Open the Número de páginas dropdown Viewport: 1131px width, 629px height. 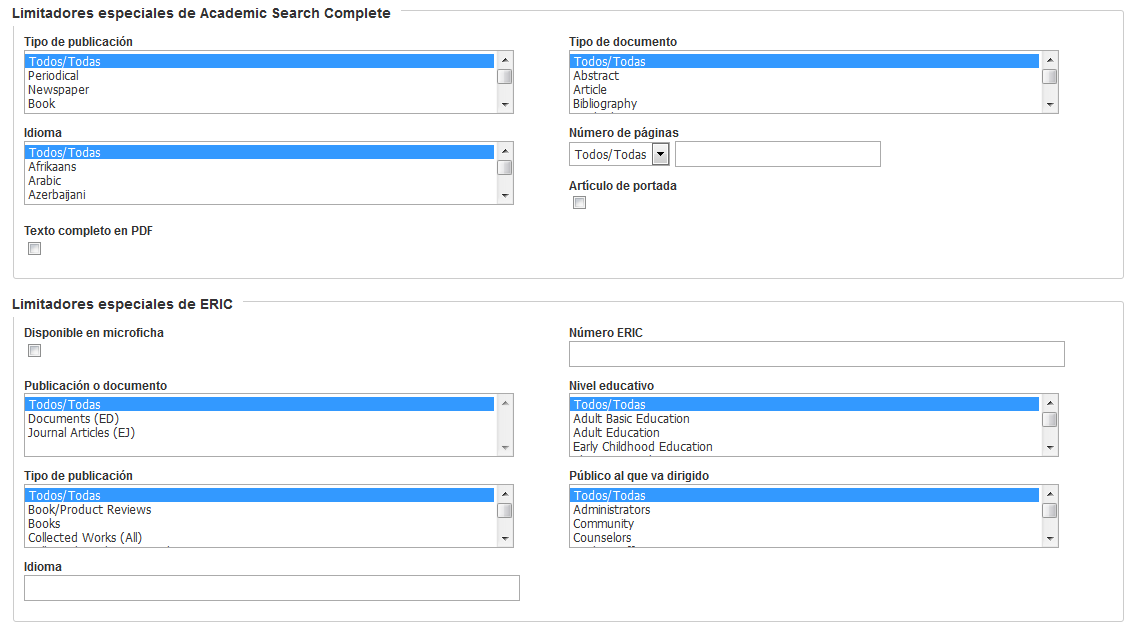[x=620, y=154]
